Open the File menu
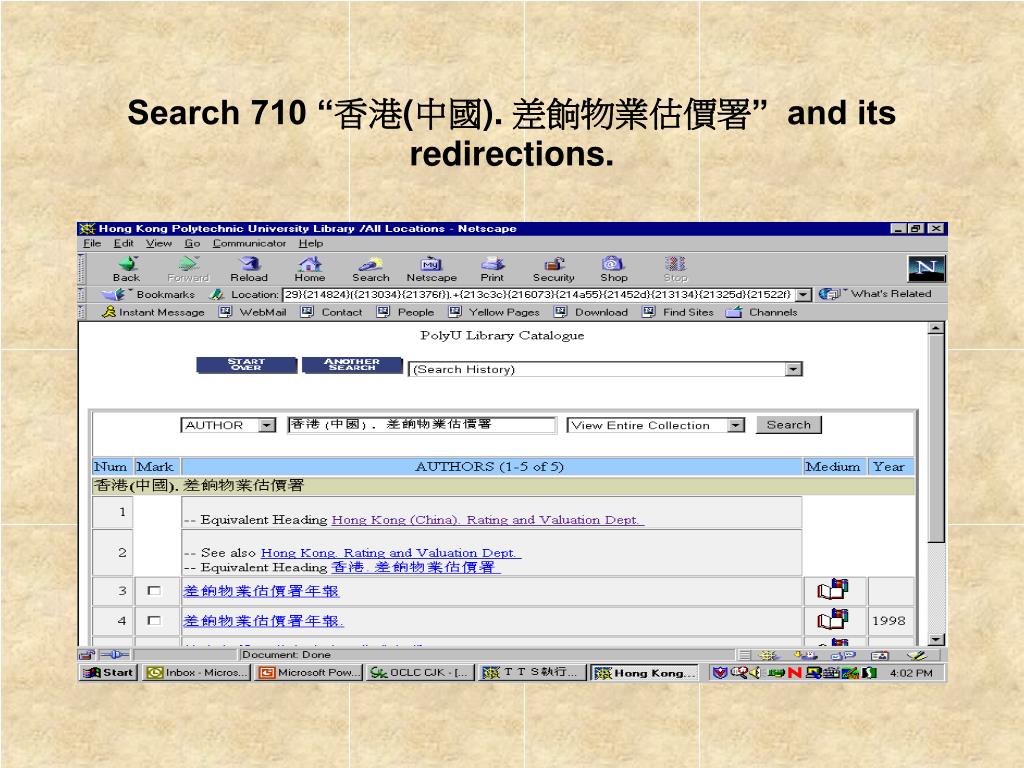Viewport: 1024px width, 768px height. [92, 244]
